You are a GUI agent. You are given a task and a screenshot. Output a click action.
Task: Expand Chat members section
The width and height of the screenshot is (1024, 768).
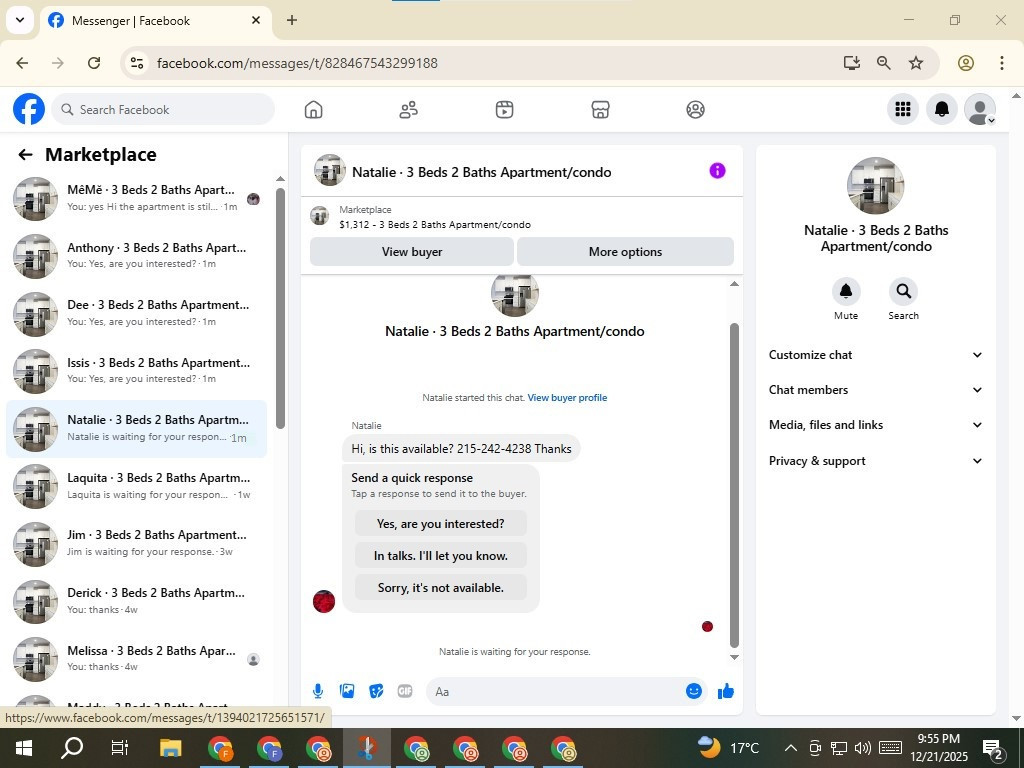coord(875,390)
